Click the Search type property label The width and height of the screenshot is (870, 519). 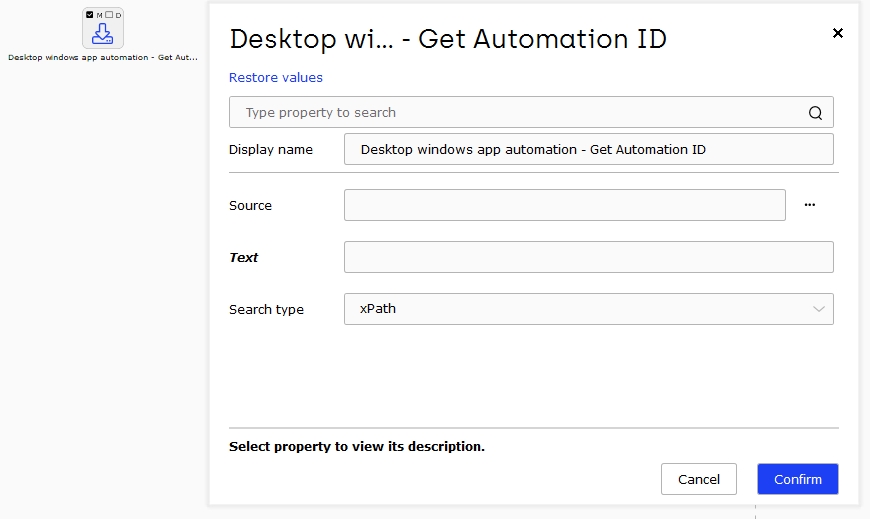click(x=266, y=309)
